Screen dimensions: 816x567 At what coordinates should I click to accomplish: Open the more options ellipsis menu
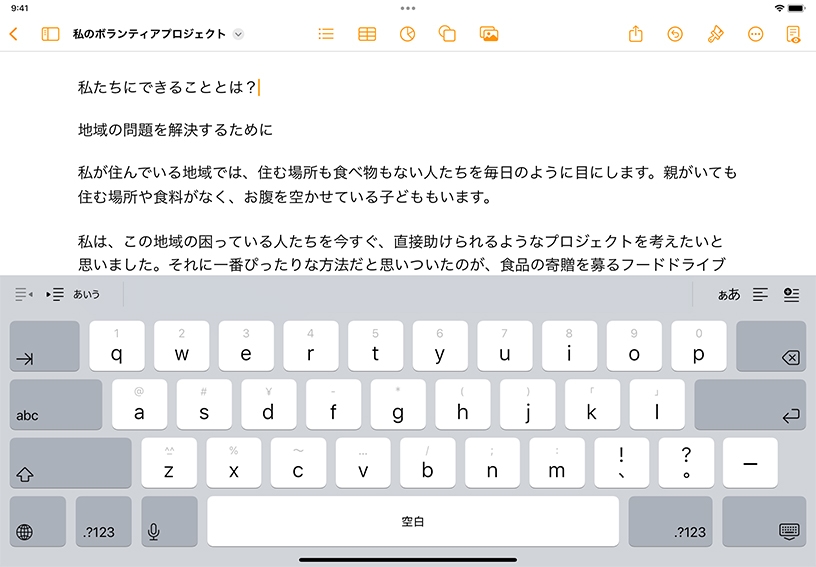coord(756,34)
